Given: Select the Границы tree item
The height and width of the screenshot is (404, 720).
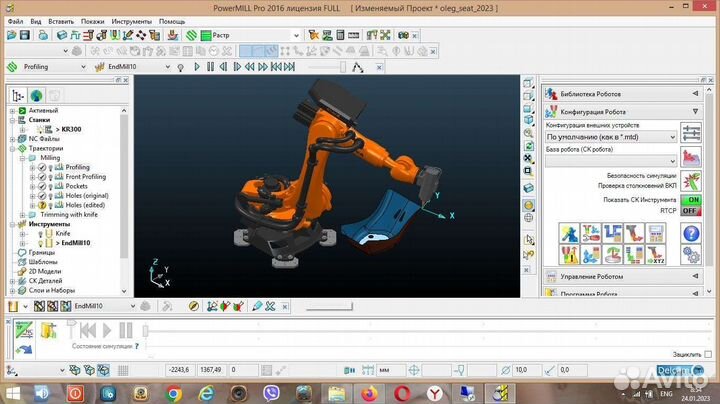Looking at the screenshot, I should click(x=41, y=252).
